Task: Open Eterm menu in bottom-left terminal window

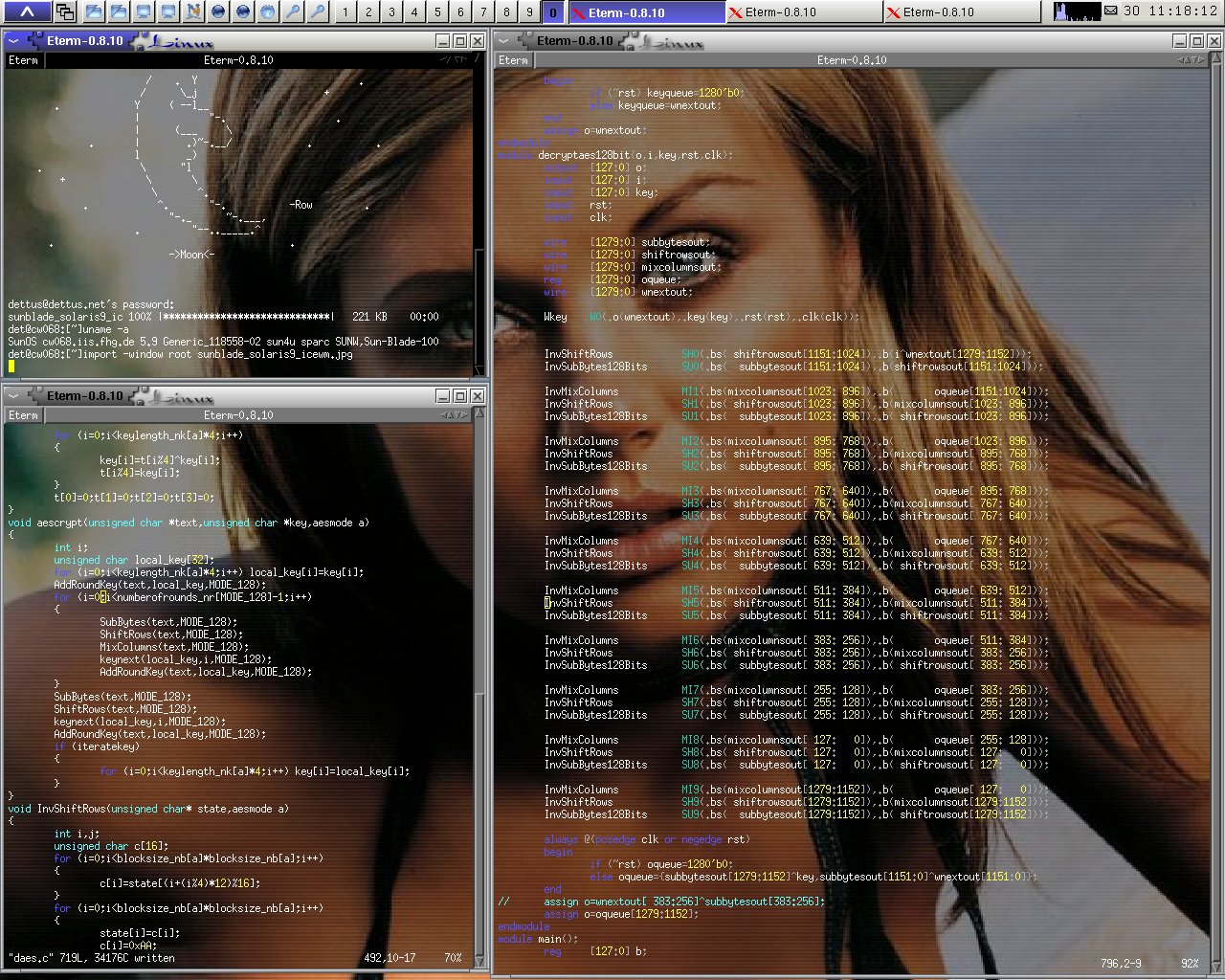Action: pyautogui.click(x=23, y=415)
